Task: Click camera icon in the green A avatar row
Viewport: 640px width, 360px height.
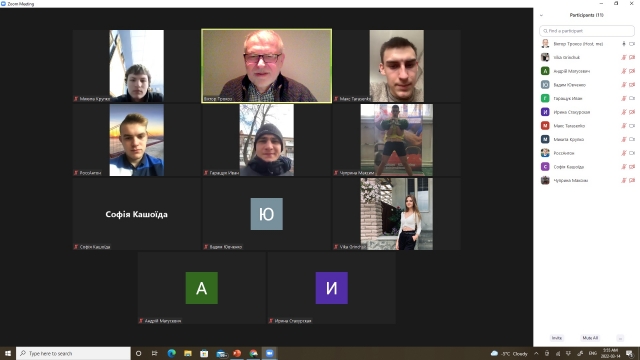Action: [x=632, y=71]
